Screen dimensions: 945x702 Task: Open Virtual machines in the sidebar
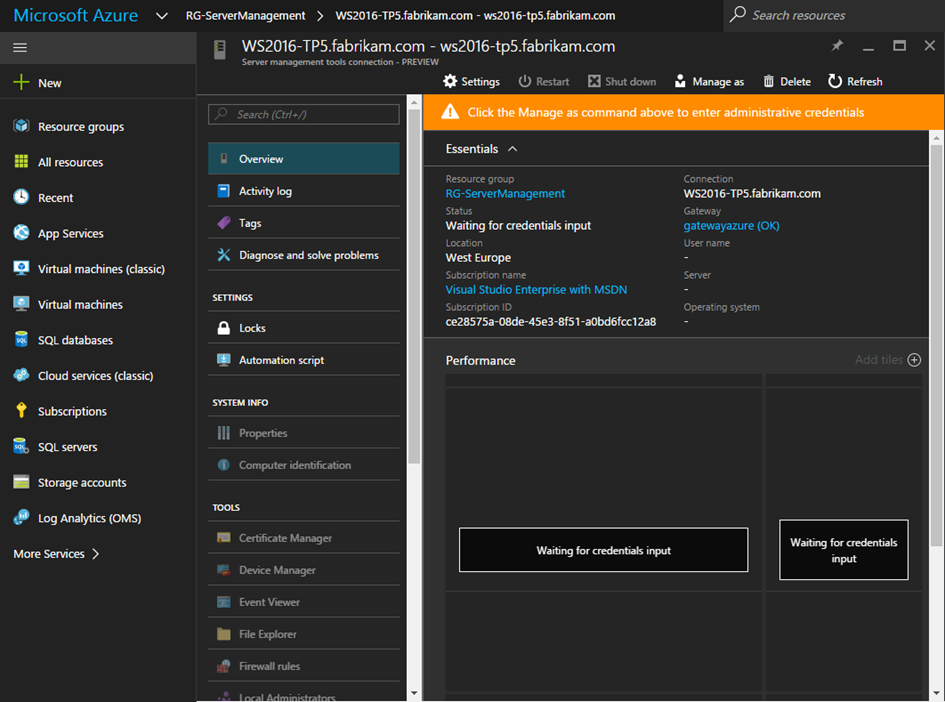(80, 304)
